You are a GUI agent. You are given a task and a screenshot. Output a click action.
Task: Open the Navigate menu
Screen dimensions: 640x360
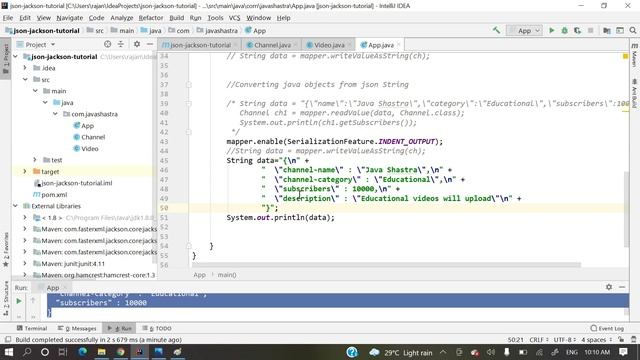click(x=69, y=18)
